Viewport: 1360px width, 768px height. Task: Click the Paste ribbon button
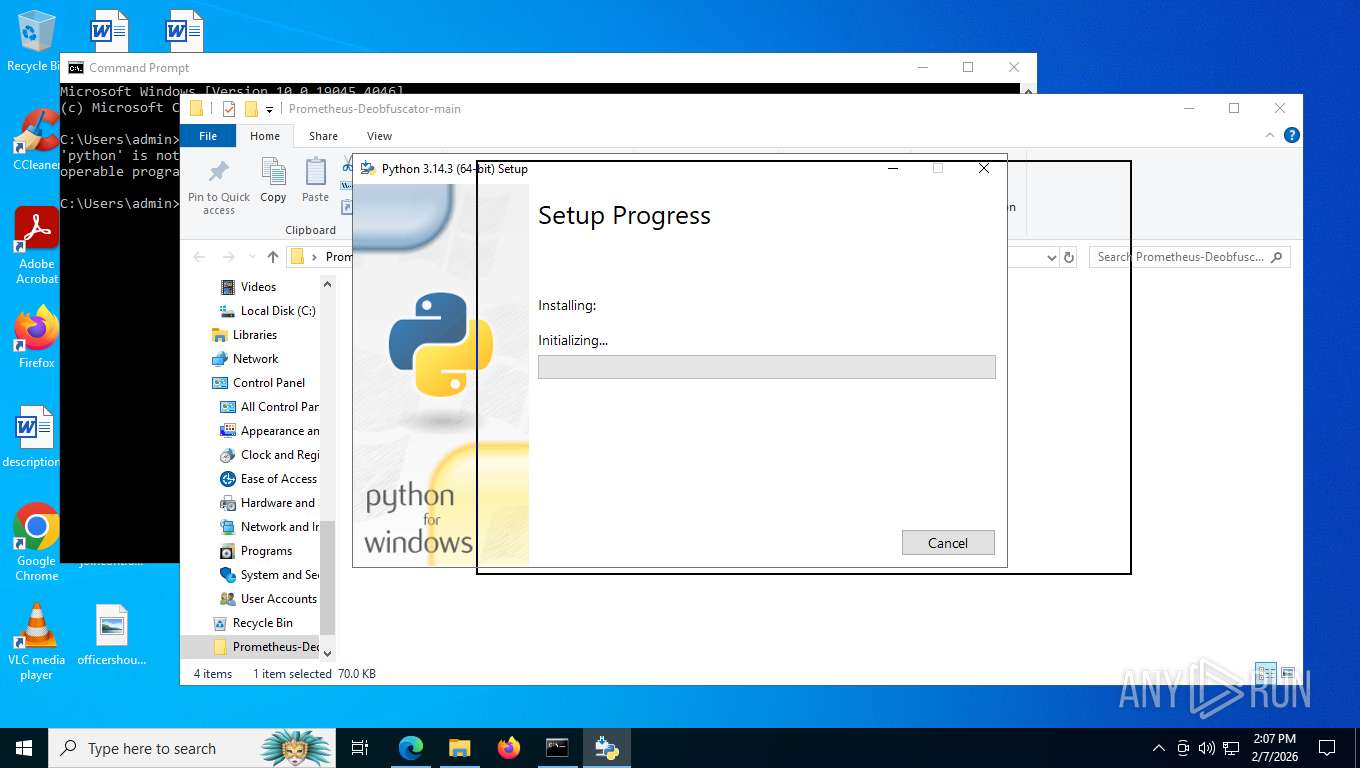click(315, 181)
